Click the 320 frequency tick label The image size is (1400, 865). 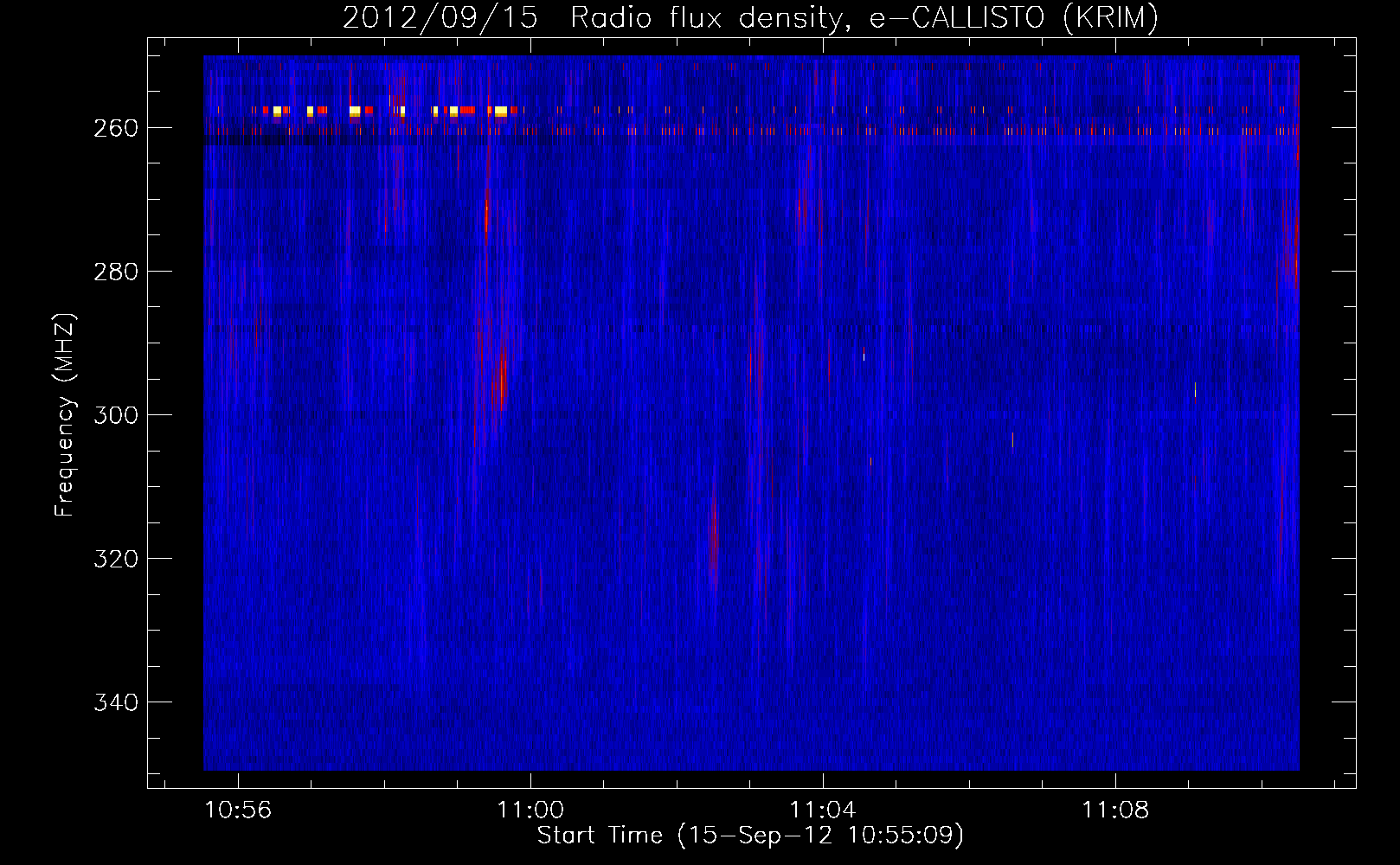coord(116,559)
